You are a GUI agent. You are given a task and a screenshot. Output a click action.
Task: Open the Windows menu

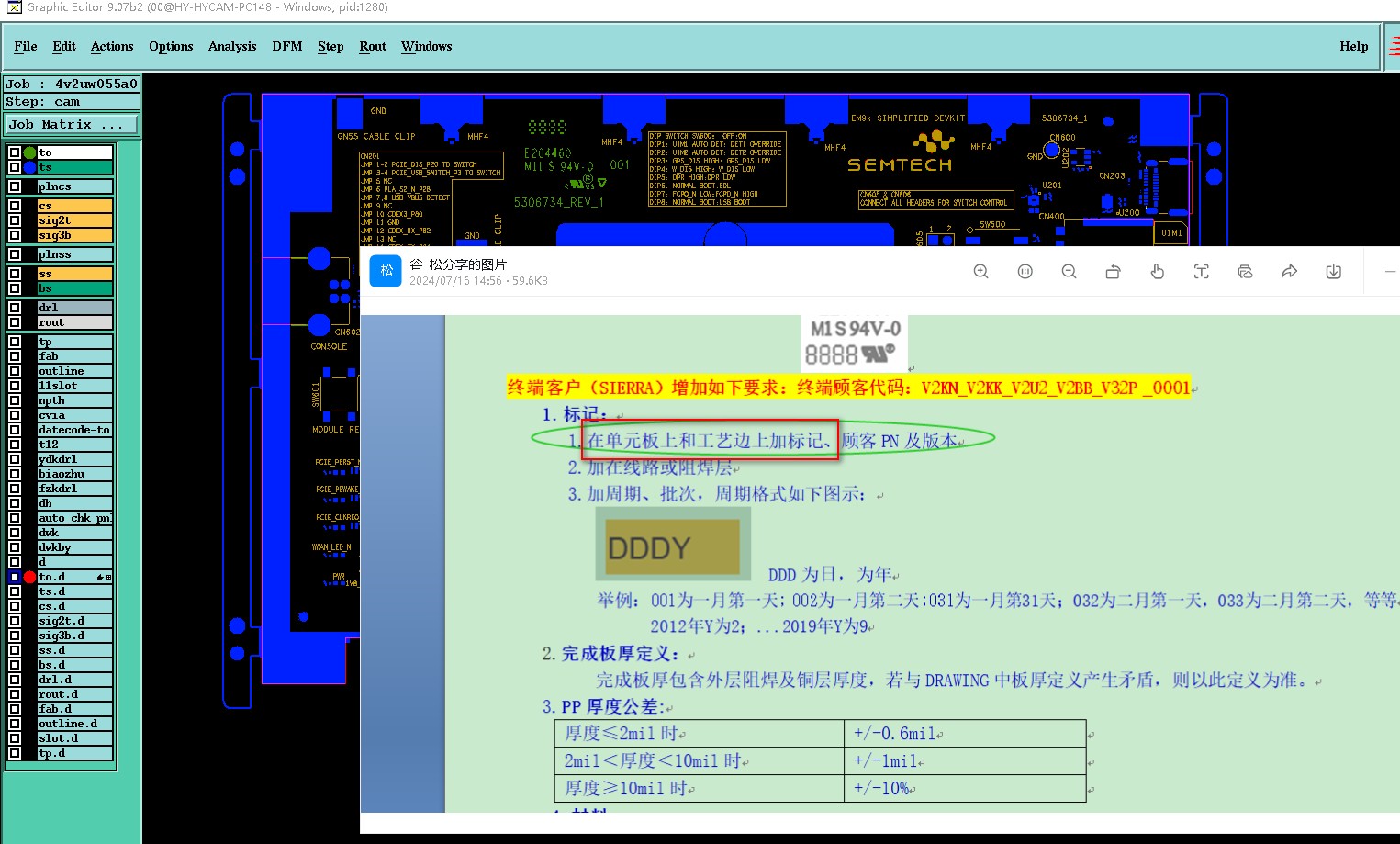[x=427, y=46]
